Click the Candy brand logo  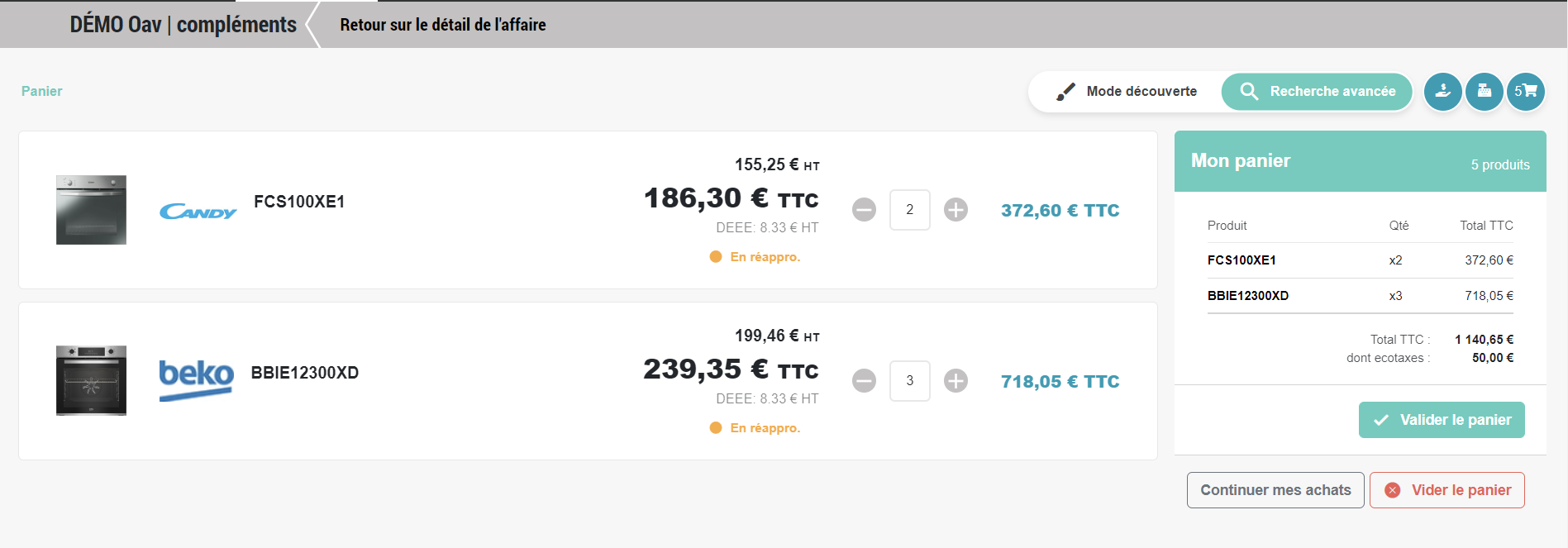[x=198, y=212]
